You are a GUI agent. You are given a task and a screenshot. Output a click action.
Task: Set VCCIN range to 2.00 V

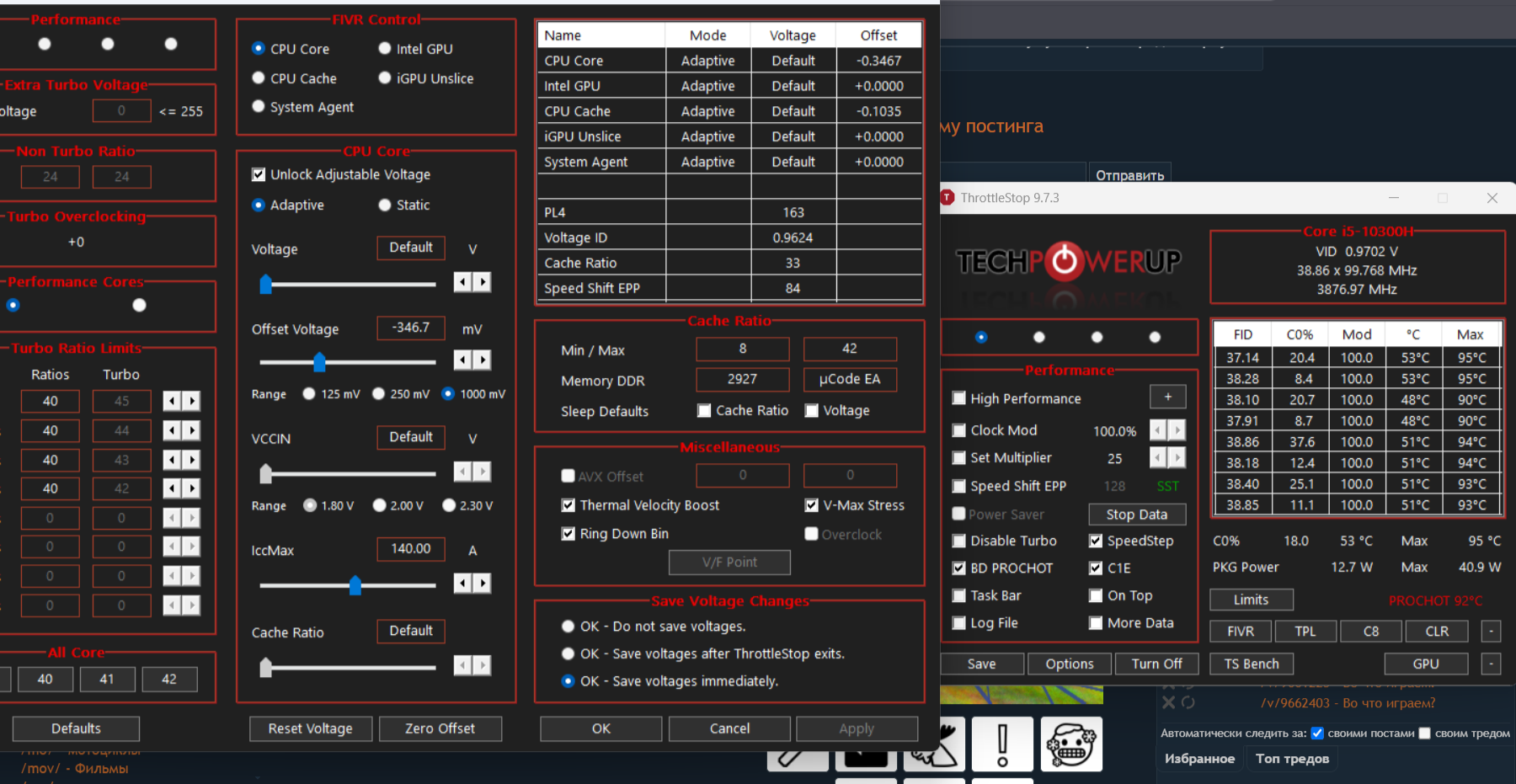pos(380,505)
